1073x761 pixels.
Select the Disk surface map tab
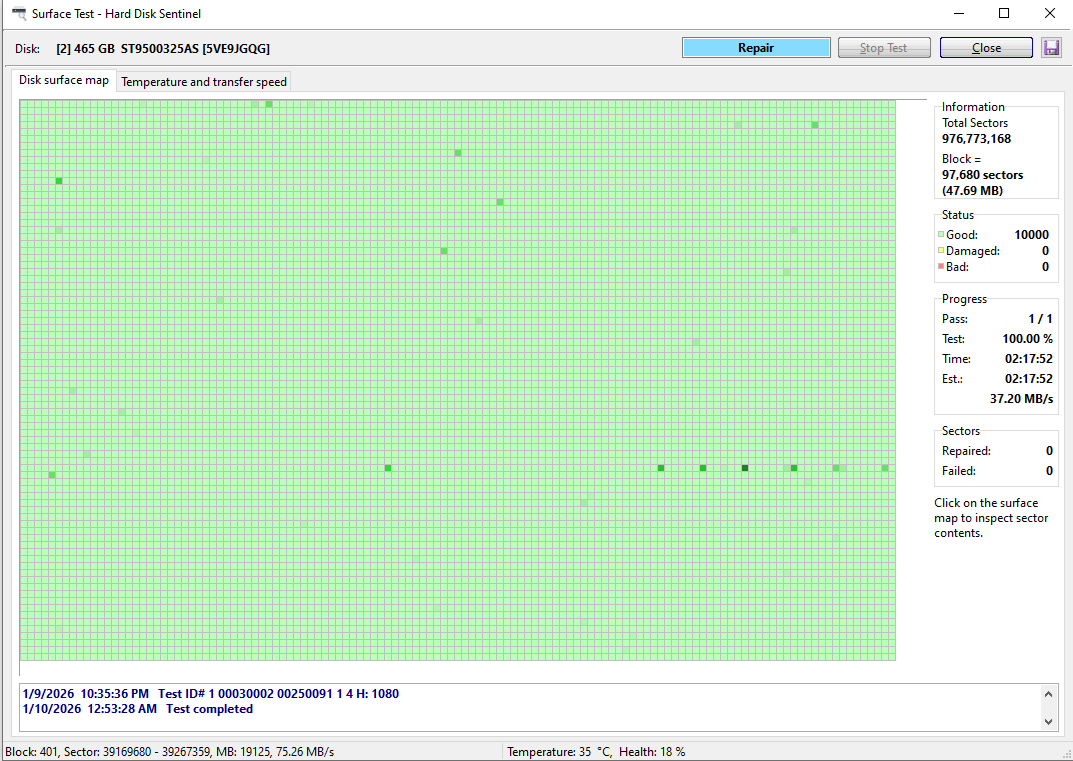pos(64,80)
